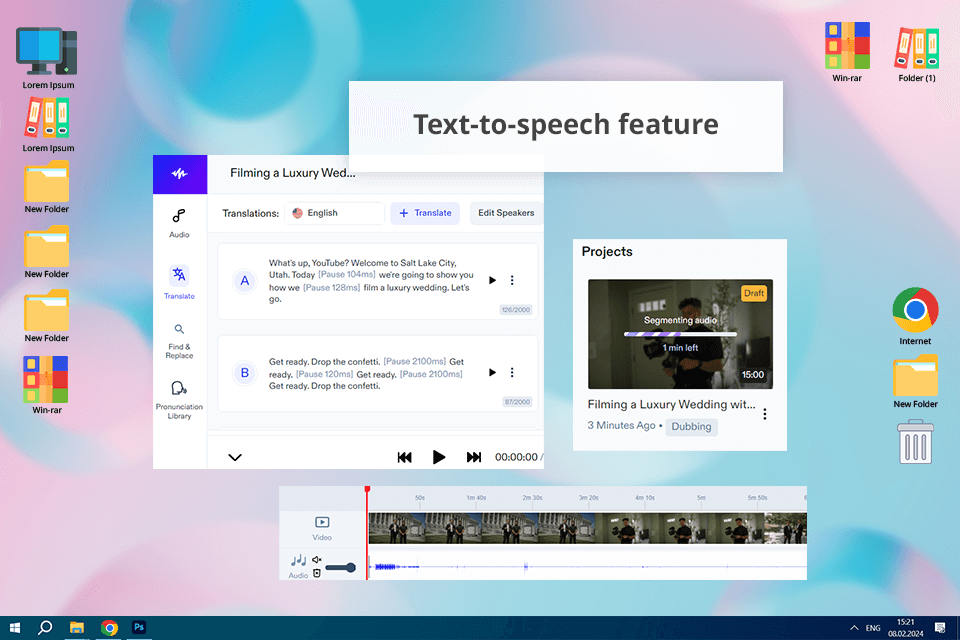Viewport: 960px width, 640px height.
Task: Open the Folder (1) desktop icon
Action: click(x=917, y=55)
